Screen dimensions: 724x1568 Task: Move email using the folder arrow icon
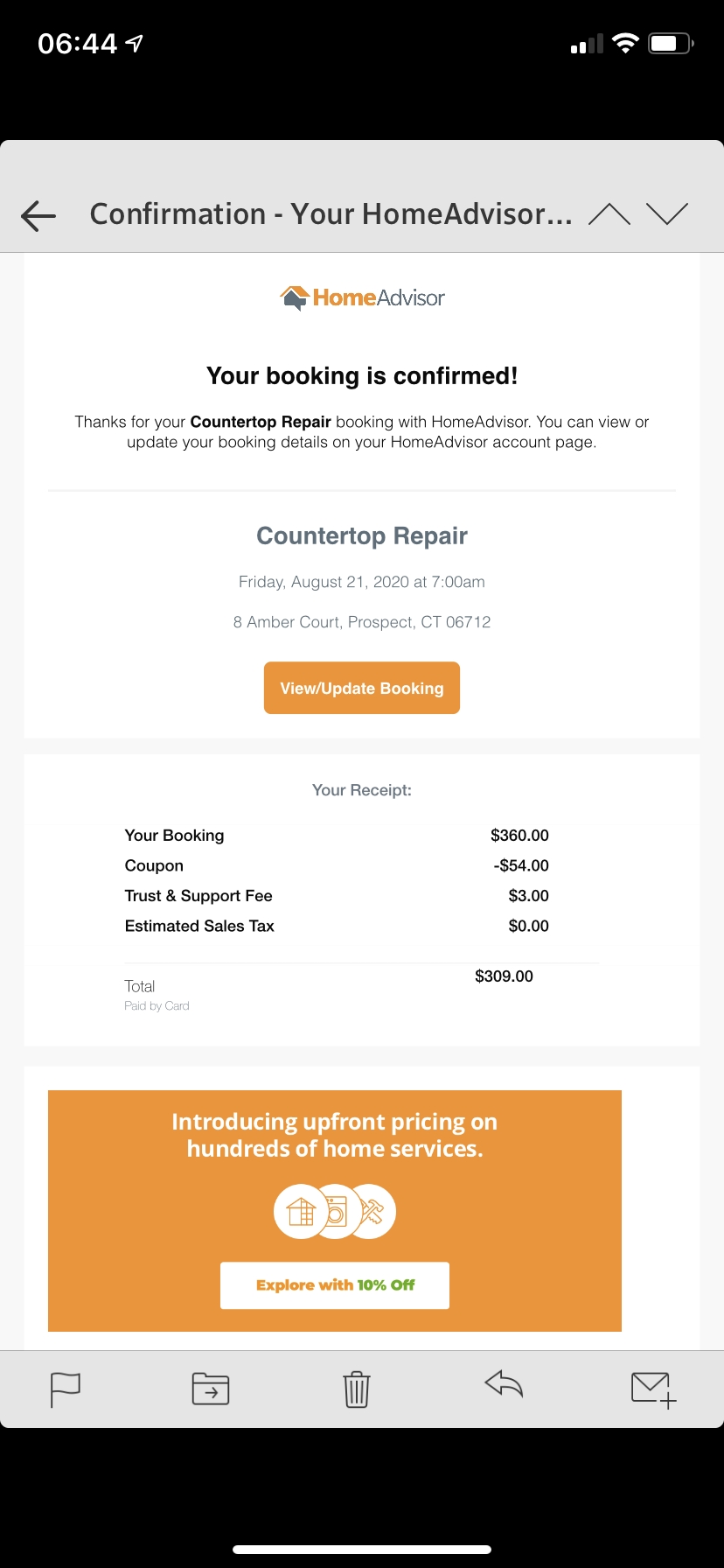pos(211,1389)
